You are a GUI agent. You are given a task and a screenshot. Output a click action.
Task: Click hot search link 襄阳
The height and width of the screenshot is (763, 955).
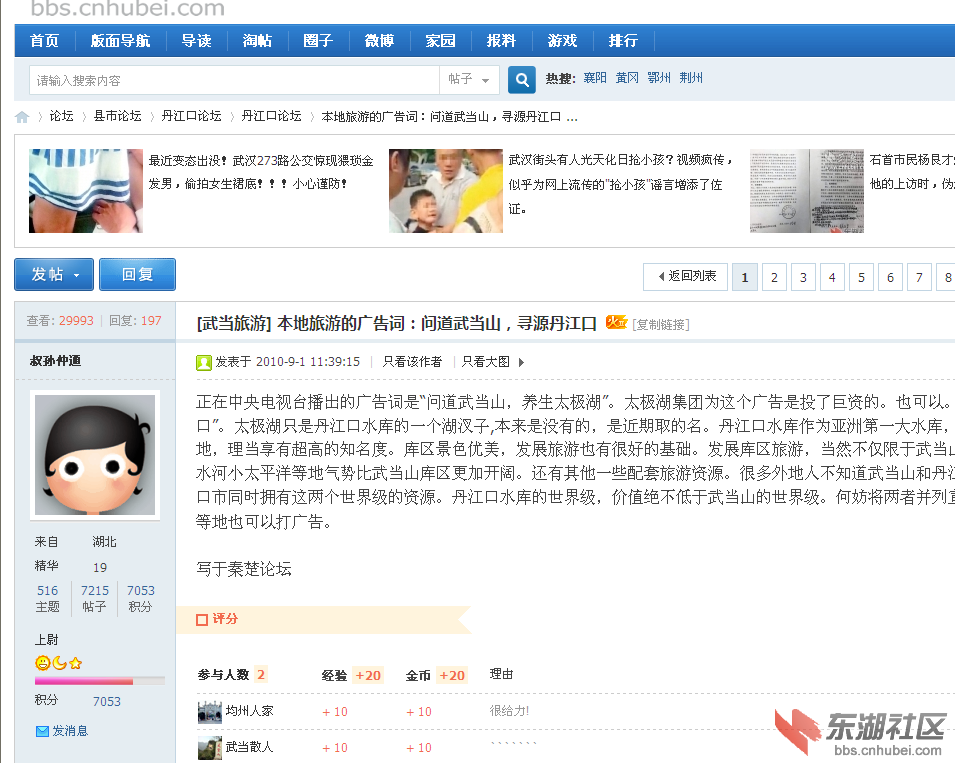[x=595, y=78]
